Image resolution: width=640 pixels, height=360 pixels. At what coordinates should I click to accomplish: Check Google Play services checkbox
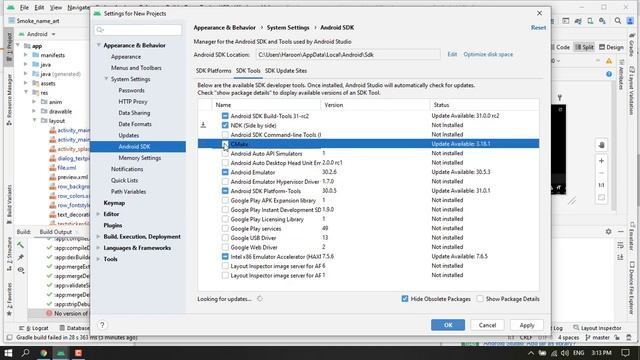[x=225, y=229]
